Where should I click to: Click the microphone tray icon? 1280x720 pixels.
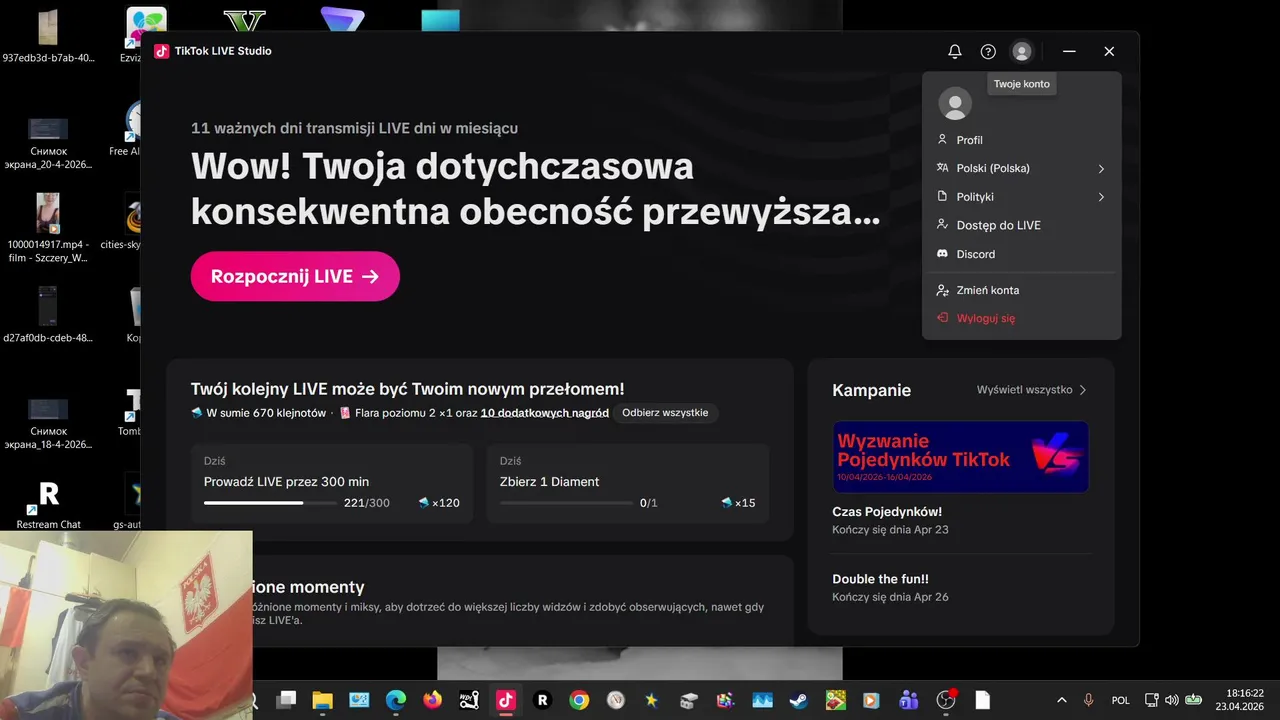point(1088,700)
